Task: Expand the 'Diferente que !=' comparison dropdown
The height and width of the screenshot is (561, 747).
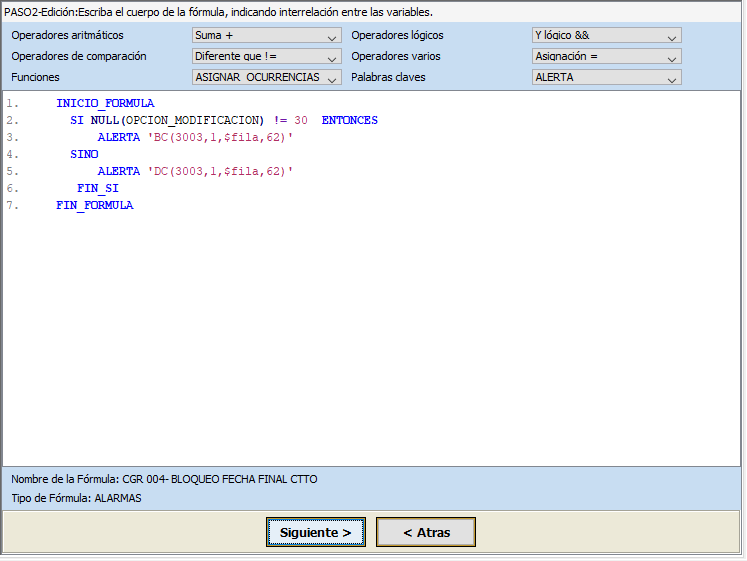Action: pyautogui.click(x=266, y=57)
